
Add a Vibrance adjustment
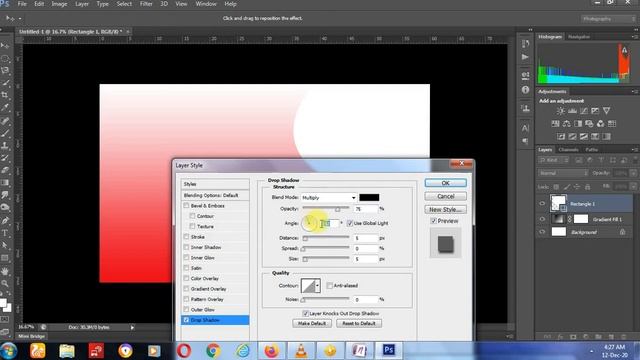[x=607, y=111]
